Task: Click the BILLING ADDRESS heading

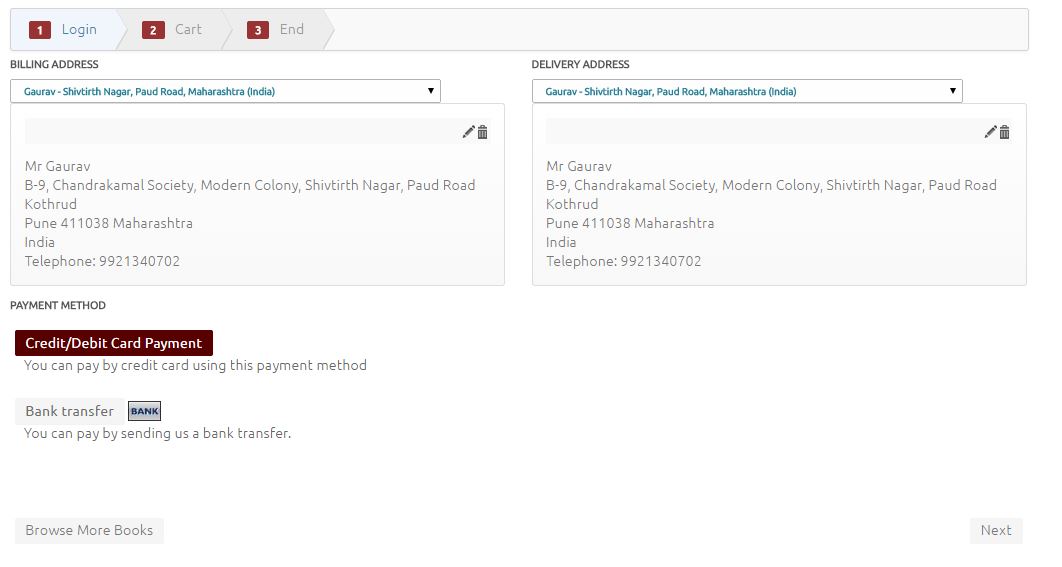Action: [x=54, y=64]
